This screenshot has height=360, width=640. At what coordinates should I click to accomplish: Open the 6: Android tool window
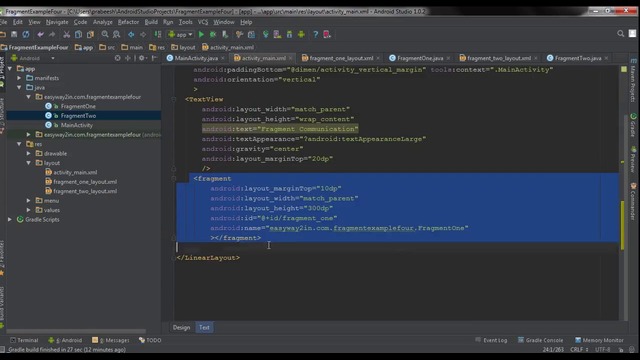tap(65, 340)
